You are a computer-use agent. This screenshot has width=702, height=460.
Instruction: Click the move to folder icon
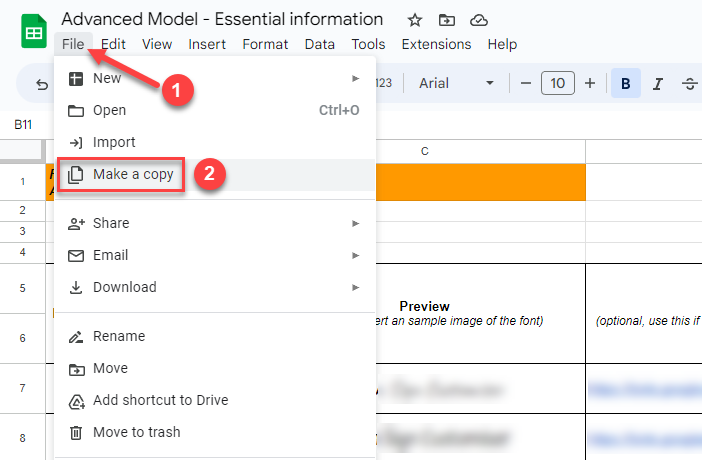tap(447, 20)
